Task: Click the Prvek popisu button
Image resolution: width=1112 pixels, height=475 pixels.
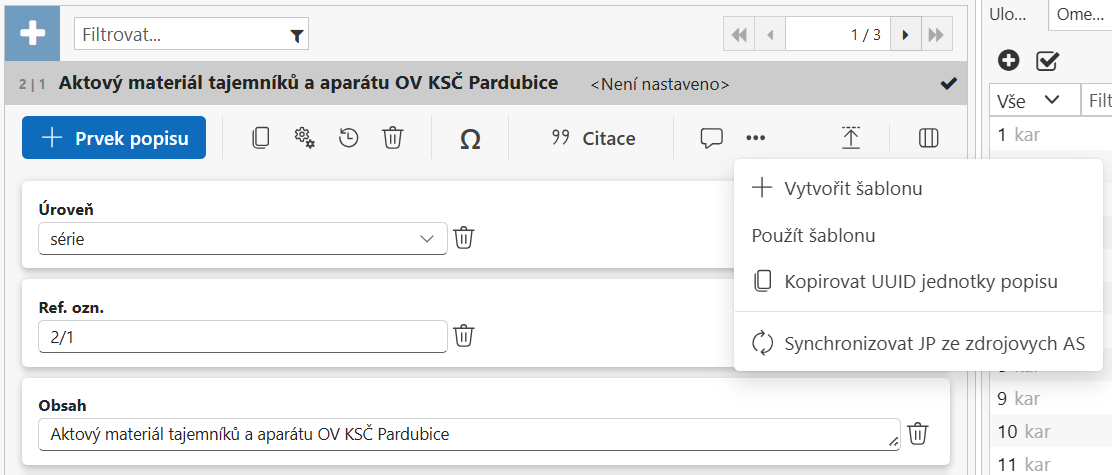Action: coord(114,138)
